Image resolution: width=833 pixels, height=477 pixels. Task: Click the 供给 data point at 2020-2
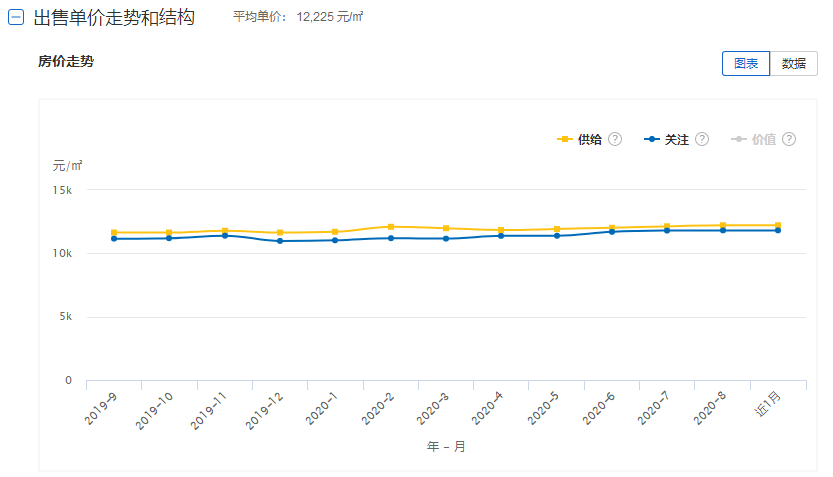click(x=391, y=227)
